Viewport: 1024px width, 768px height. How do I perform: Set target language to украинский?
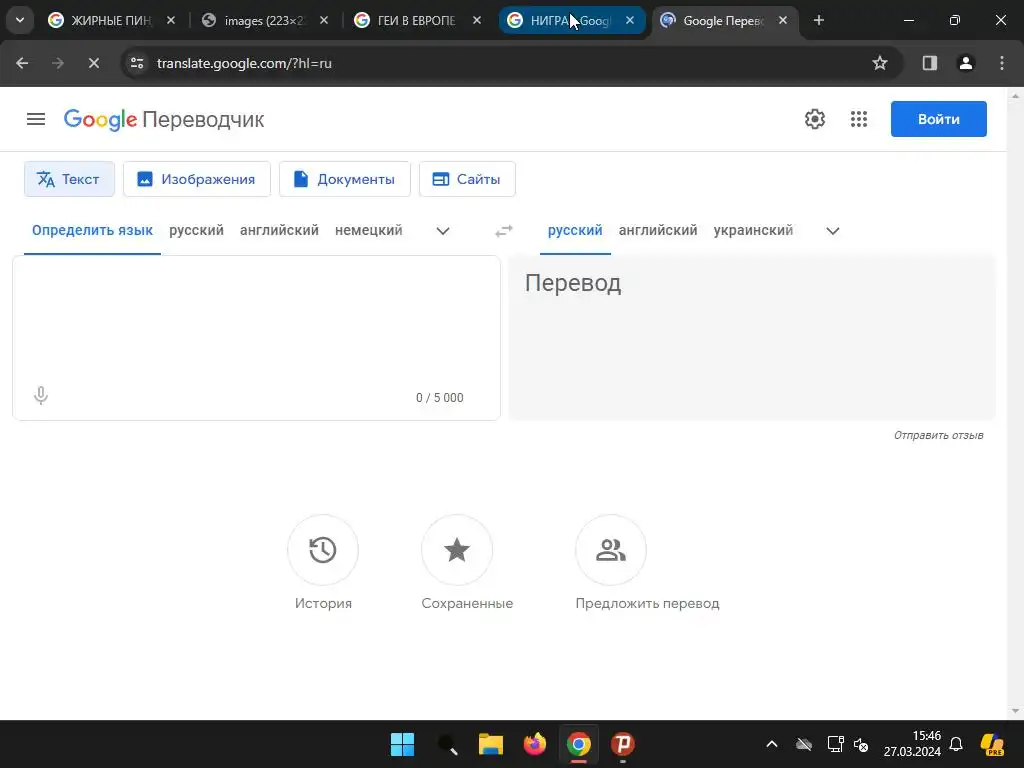[753, 231]
